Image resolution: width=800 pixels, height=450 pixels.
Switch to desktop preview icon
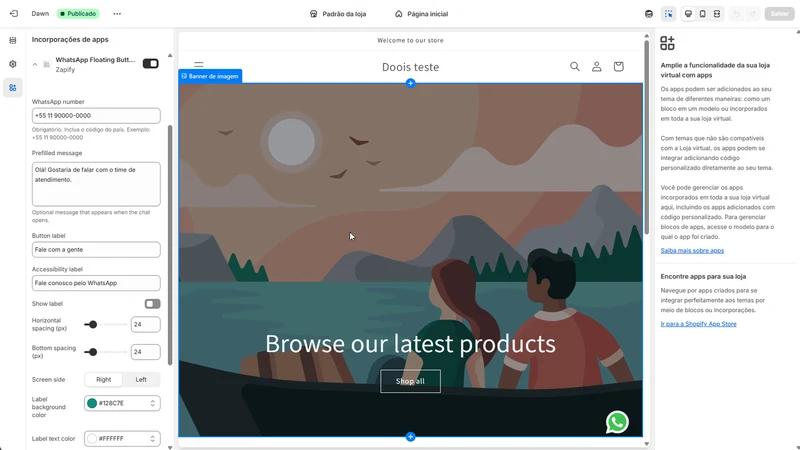[x=688, y=14]
